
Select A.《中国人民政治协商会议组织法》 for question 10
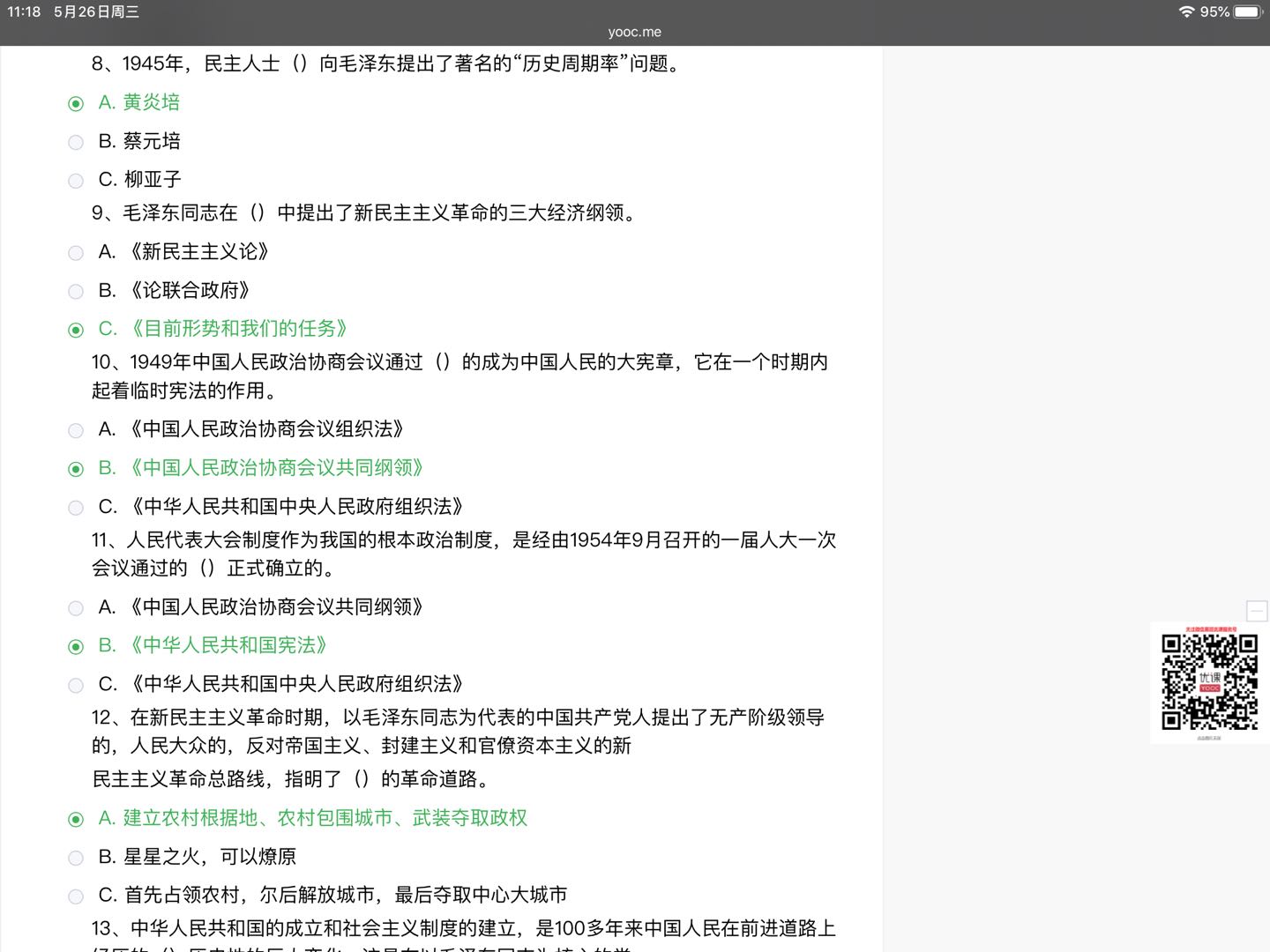click(76, 430)
